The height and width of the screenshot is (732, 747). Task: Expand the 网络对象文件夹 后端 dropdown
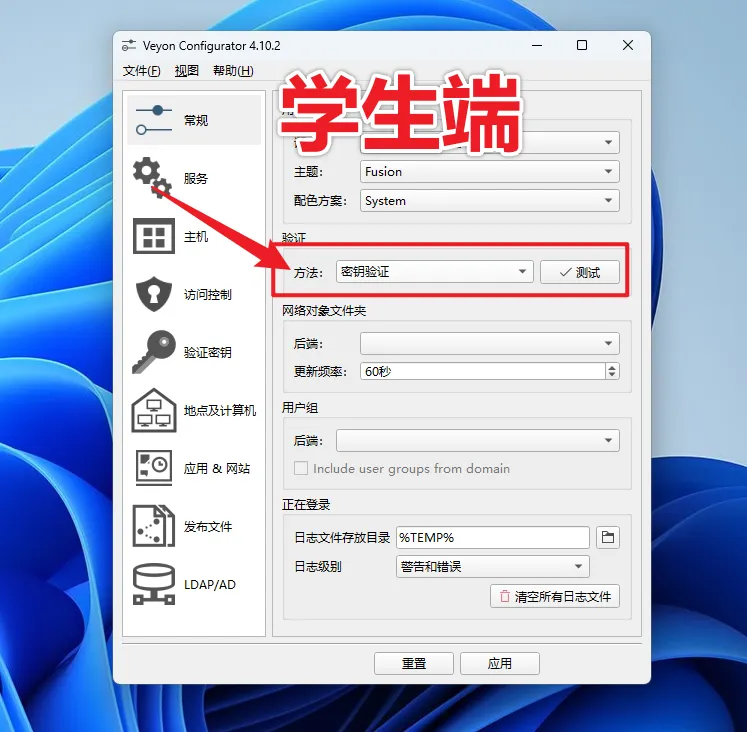point(490,343)
